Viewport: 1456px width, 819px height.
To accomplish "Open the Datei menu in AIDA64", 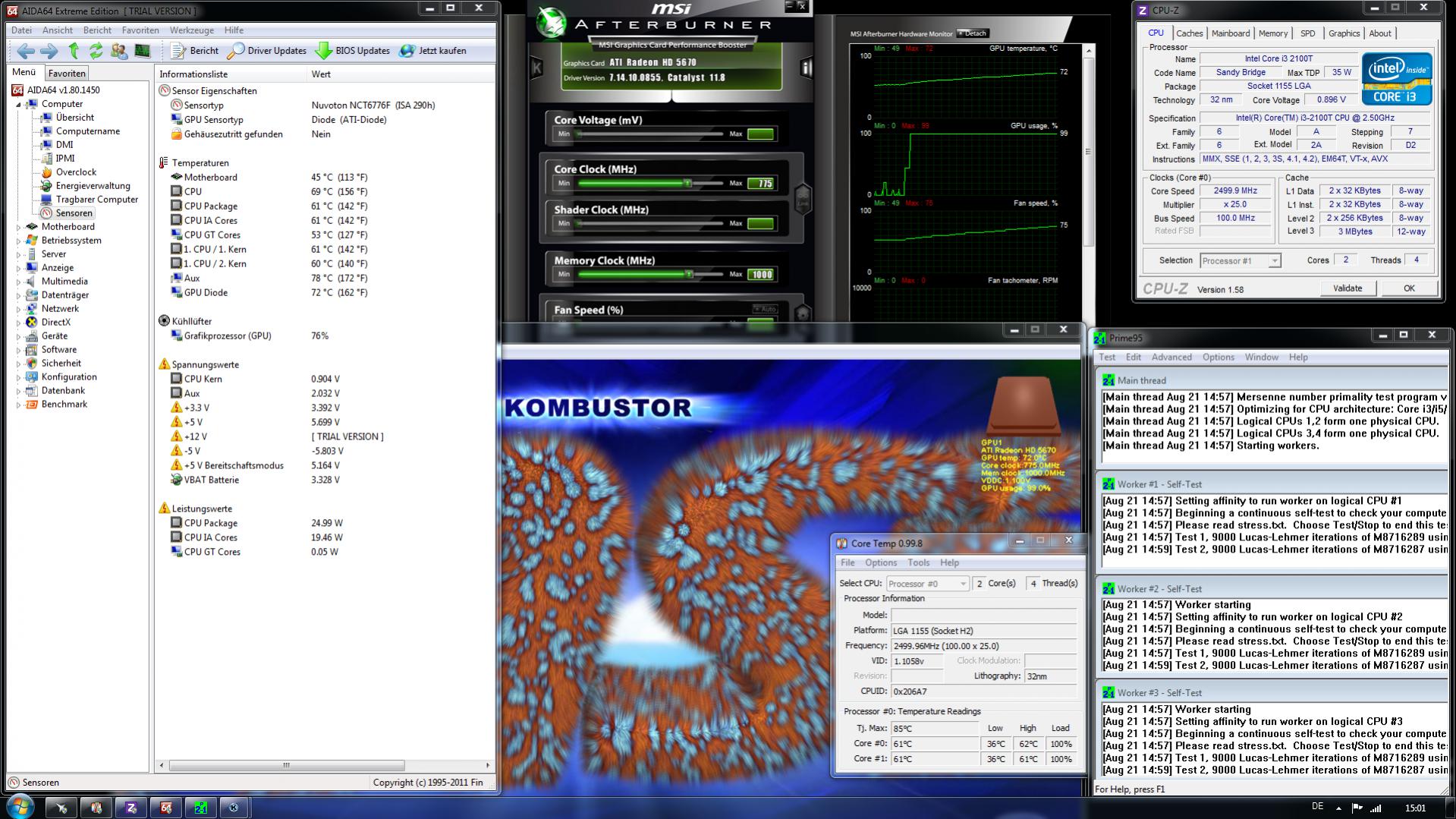I will point(22,30).
